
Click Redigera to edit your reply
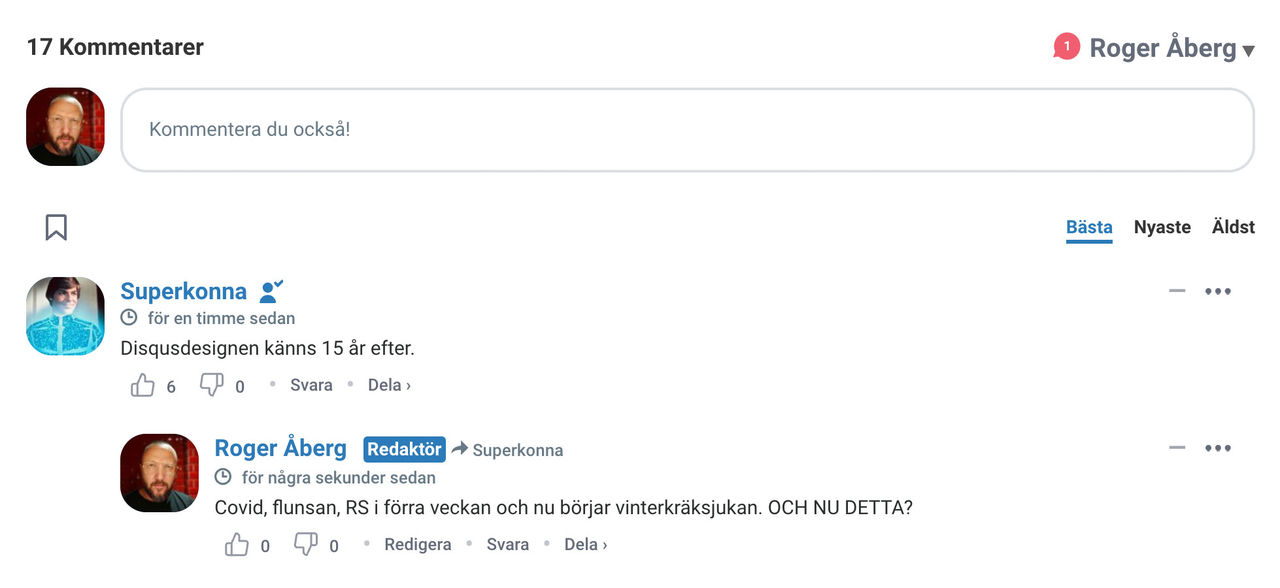[418, 543]
